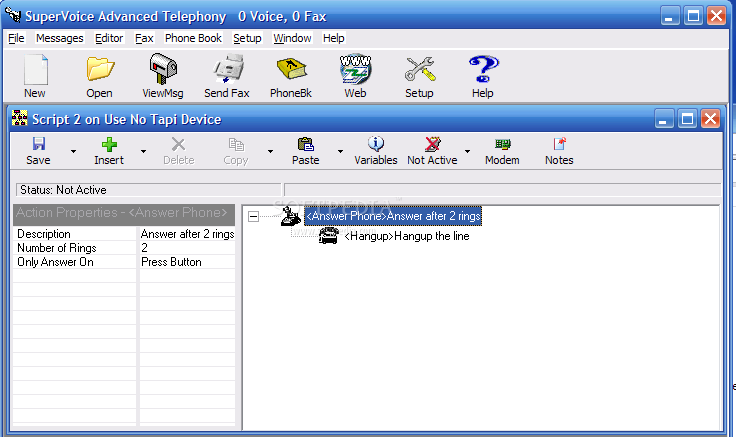Screen dimensions: 736x437
Task: Open the Notes icon
Action: tap(559, 144)
